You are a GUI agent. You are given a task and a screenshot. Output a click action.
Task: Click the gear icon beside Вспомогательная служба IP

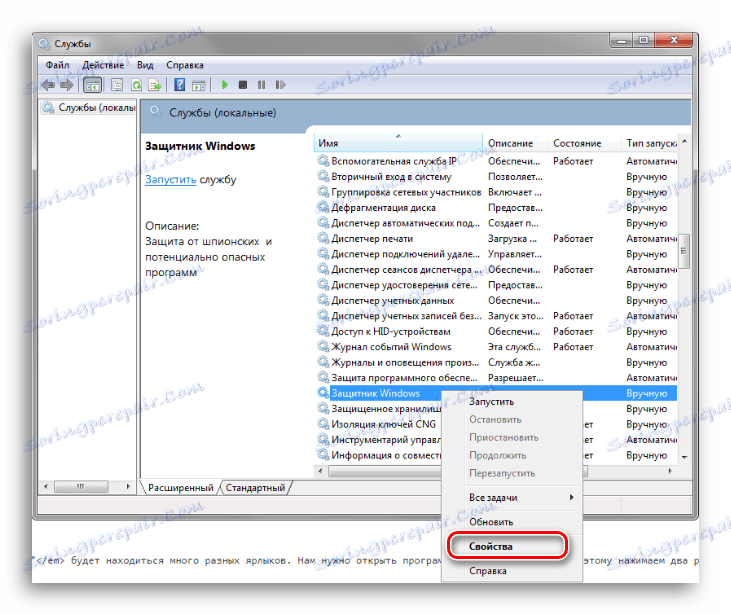coord(323,161)
